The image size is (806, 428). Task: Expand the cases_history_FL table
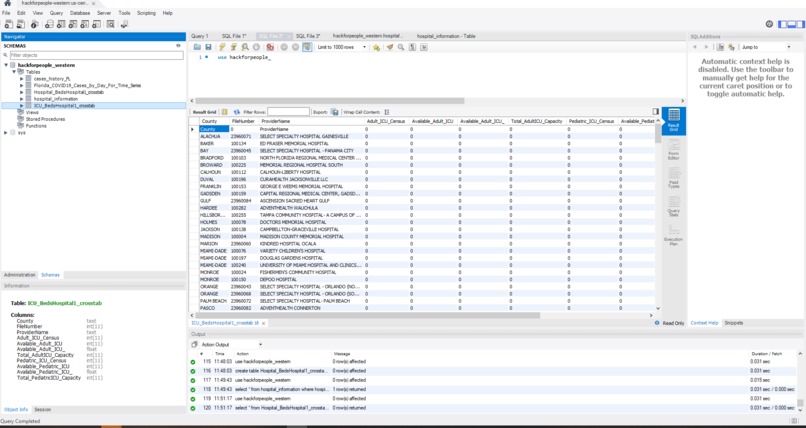tap(22, 79)
